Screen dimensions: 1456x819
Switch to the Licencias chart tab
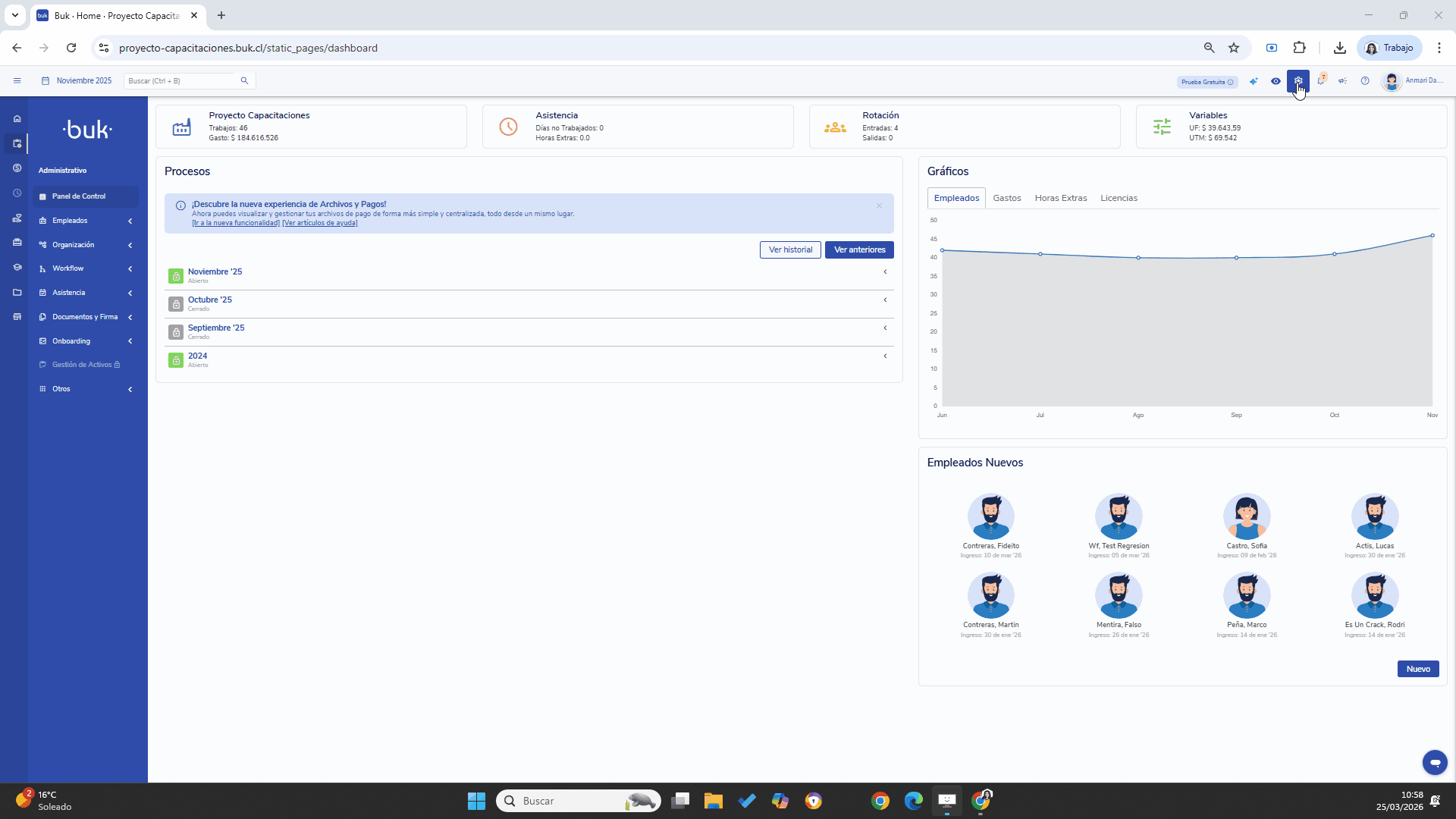point(1119,198)
